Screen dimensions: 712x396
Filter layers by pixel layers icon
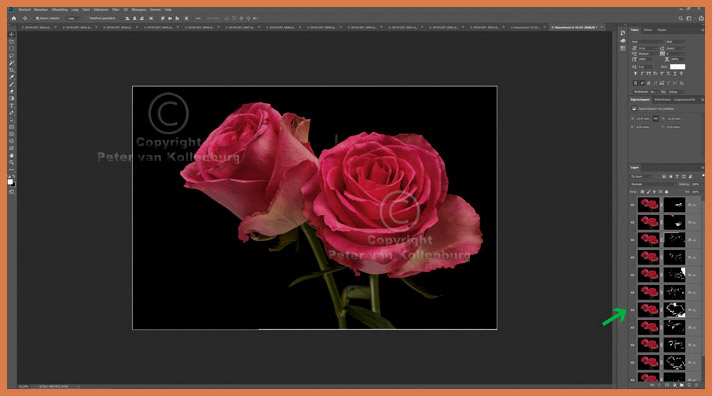(x=664, y=176)
